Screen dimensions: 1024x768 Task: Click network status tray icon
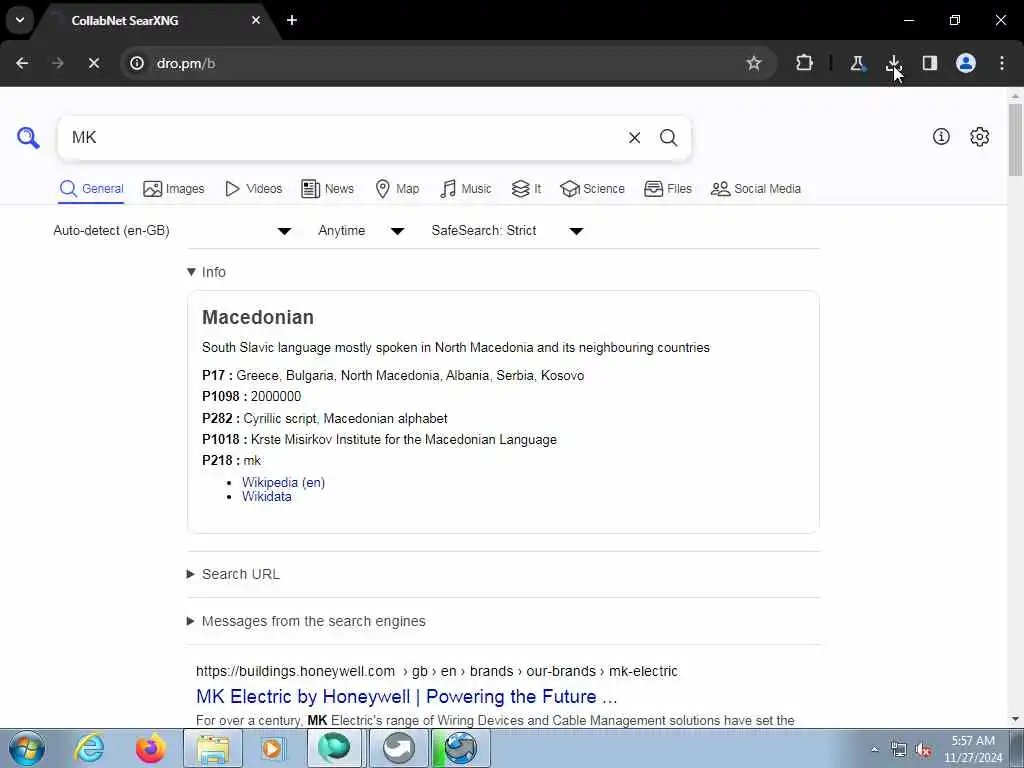[899, 750]
